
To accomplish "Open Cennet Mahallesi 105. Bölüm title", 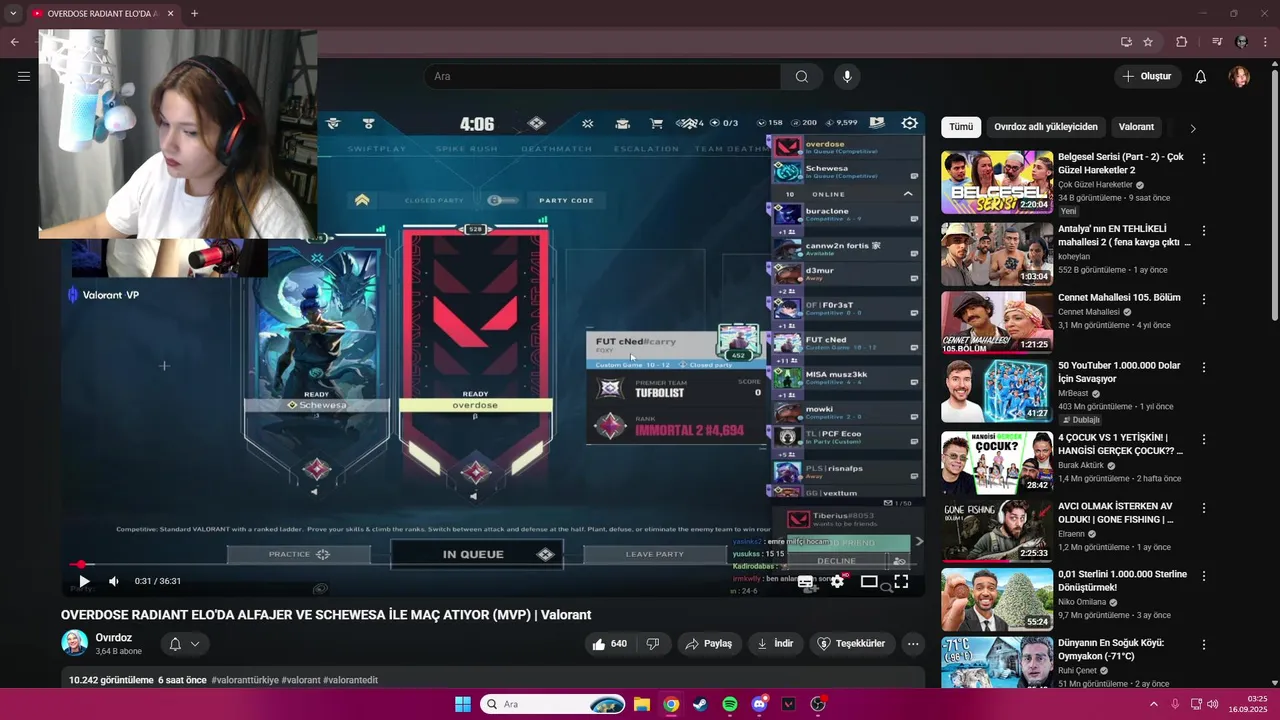I will pyautogui.click(x=1119, y=298).
